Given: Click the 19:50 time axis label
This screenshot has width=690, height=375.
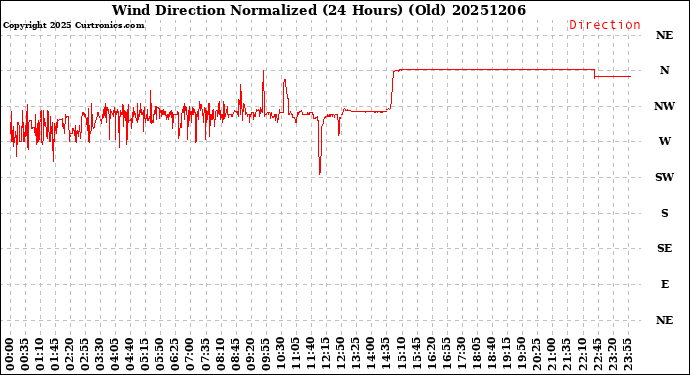Looking at the screenshot, I should click(521, 354).
